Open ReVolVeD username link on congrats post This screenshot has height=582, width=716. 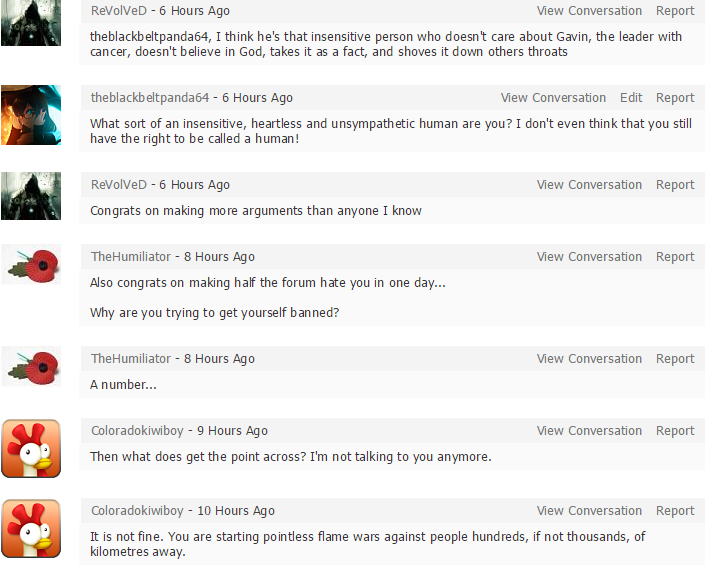[119, 185]
